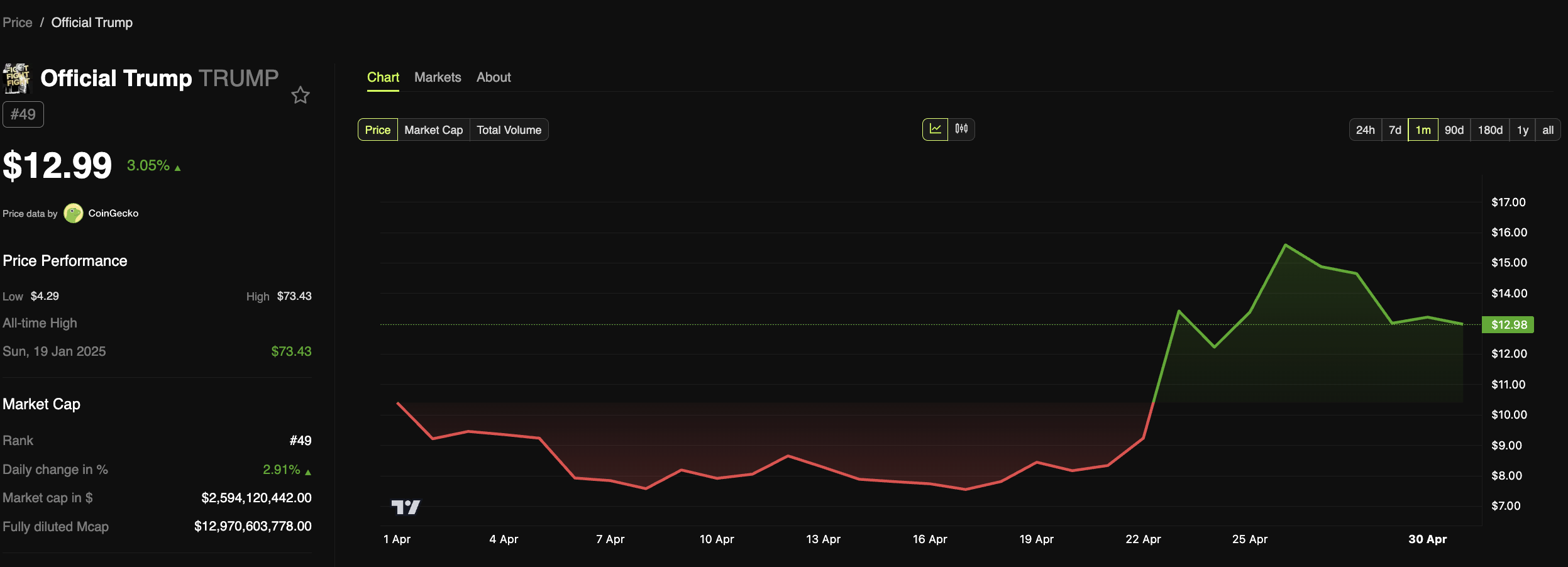Set chart range to 180d
Screen dimensions: 1568x567
coord(1490,129)
